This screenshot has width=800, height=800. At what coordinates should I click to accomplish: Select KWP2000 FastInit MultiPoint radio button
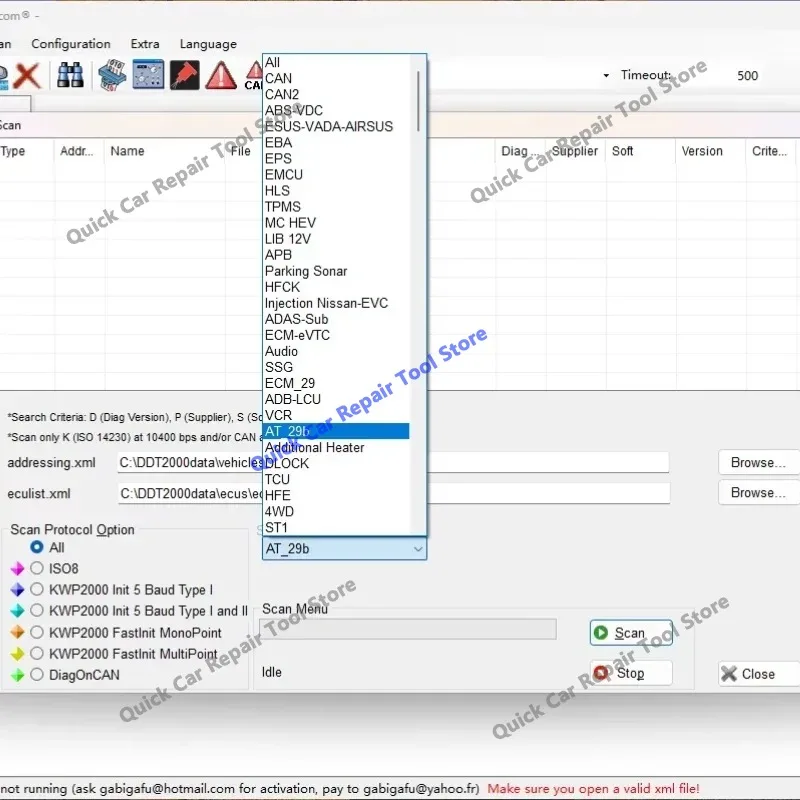pos(37,653)
